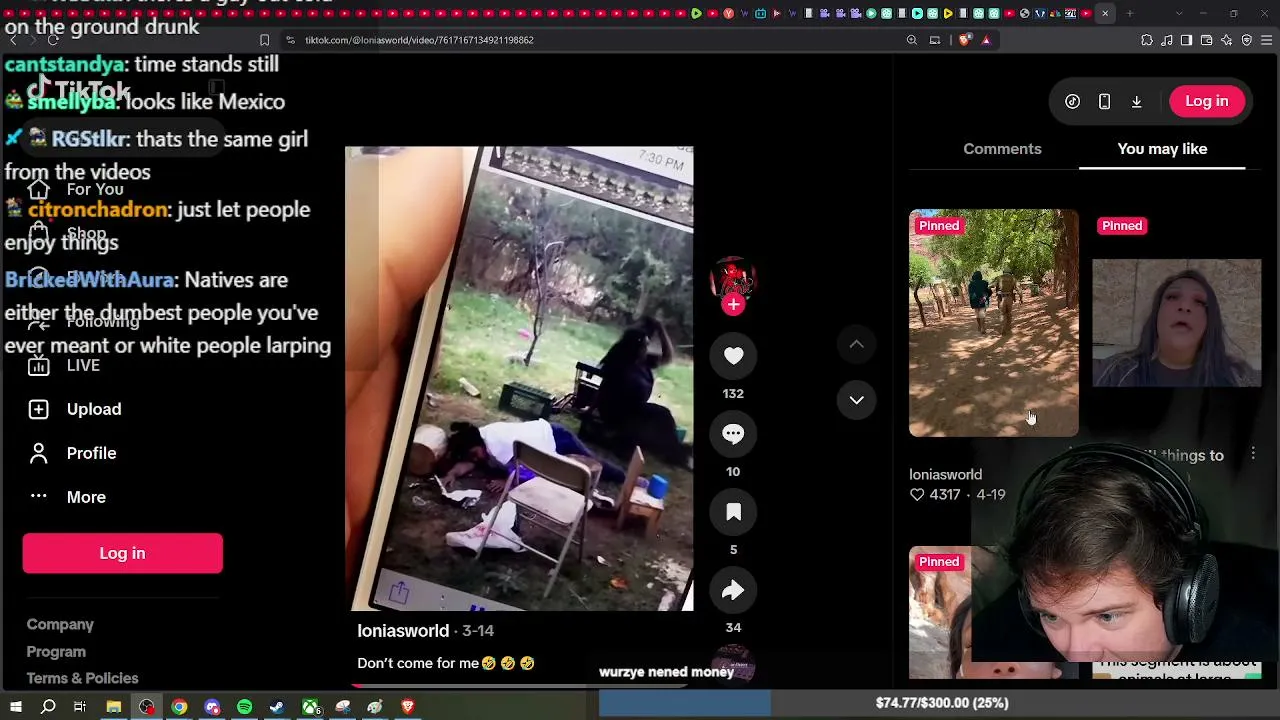1280x720 pixels.
Task: Open Windows taskbar search
Action: coord(48,707)
